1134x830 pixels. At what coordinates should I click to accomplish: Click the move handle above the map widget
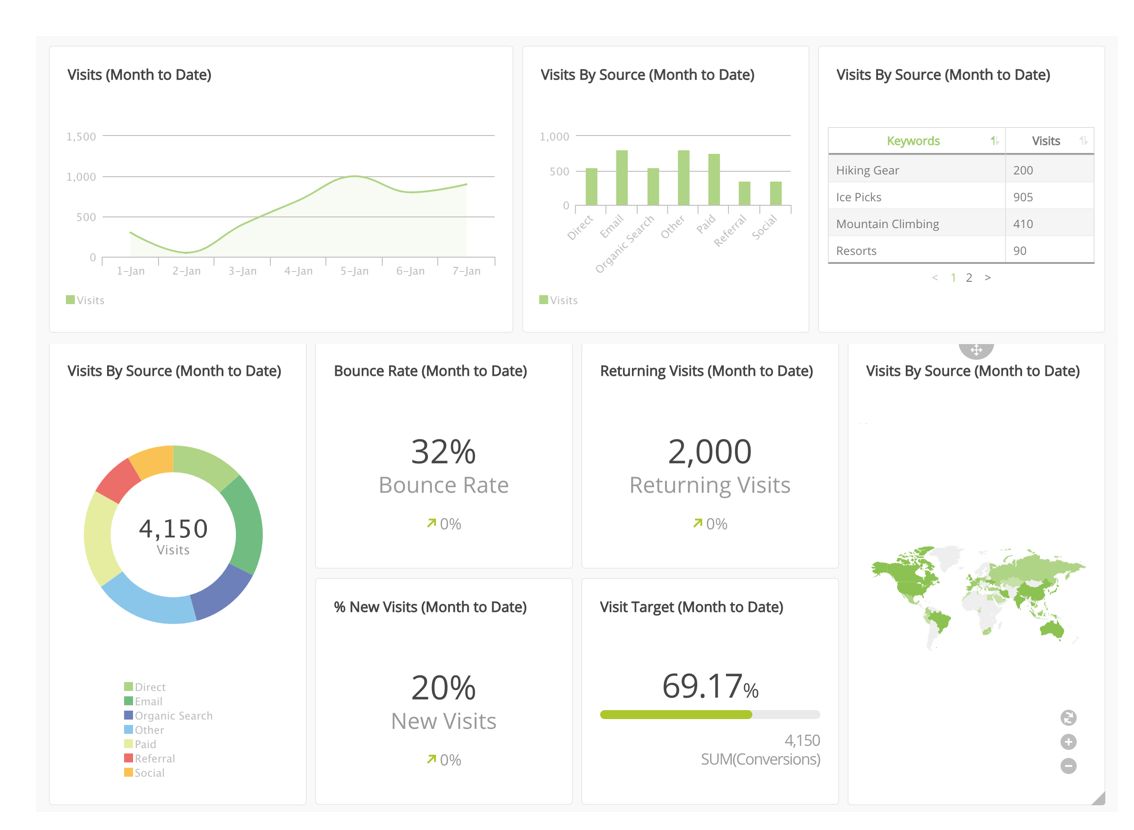click(974, 348)
